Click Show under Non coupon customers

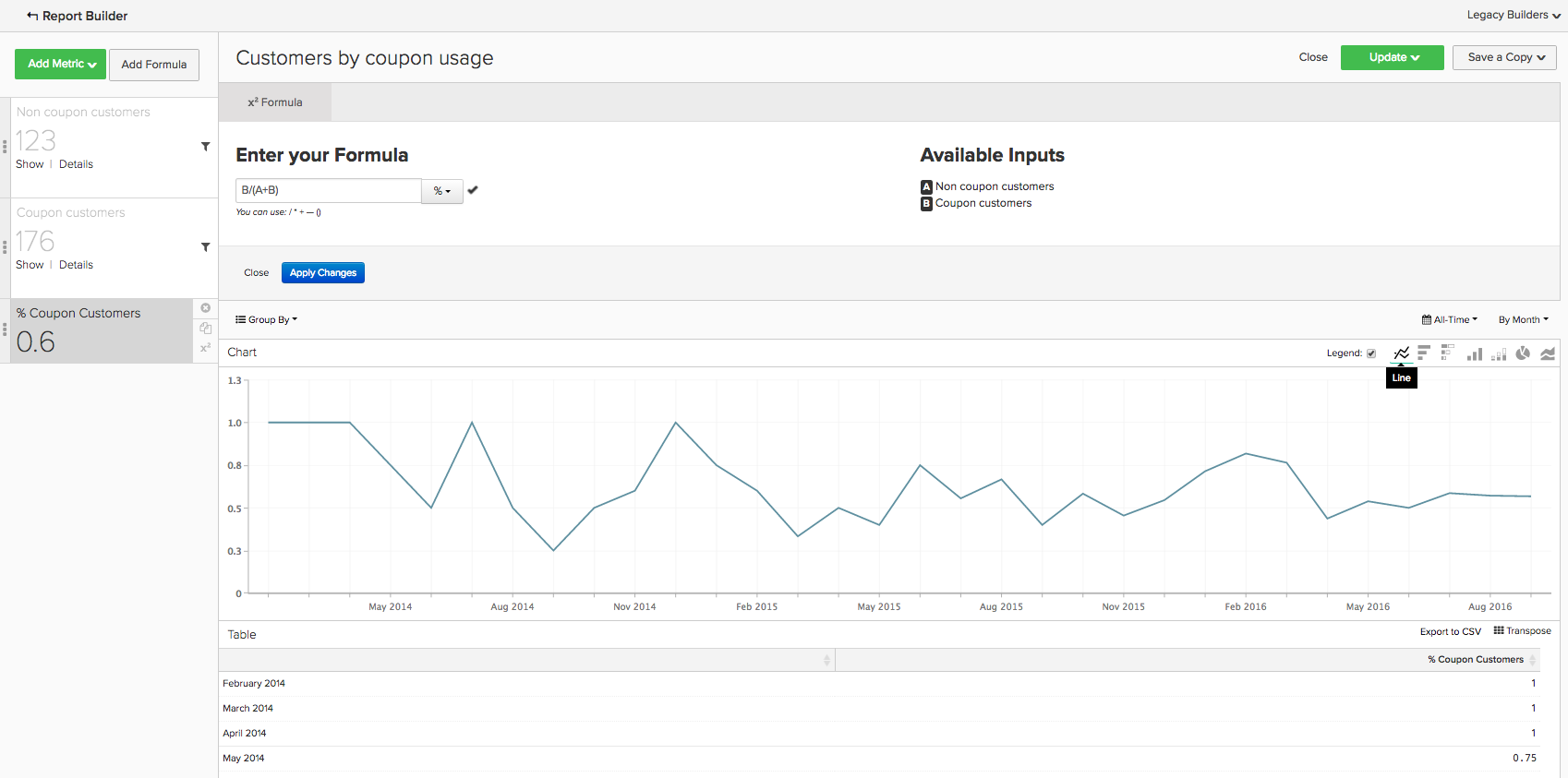tap(30, 164)
